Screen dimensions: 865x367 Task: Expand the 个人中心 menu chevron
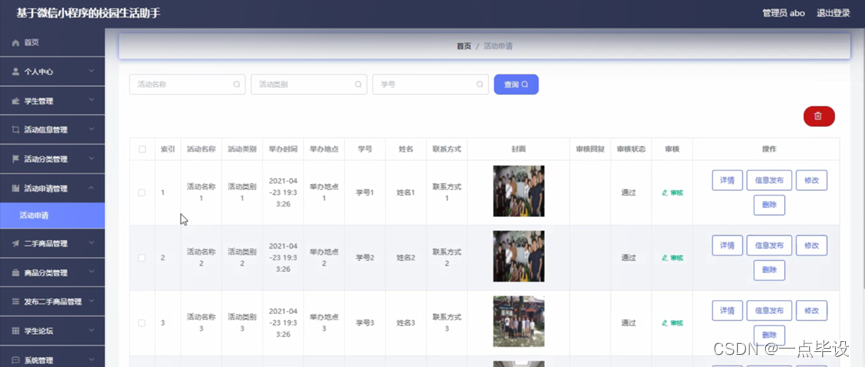click(92, 71)
